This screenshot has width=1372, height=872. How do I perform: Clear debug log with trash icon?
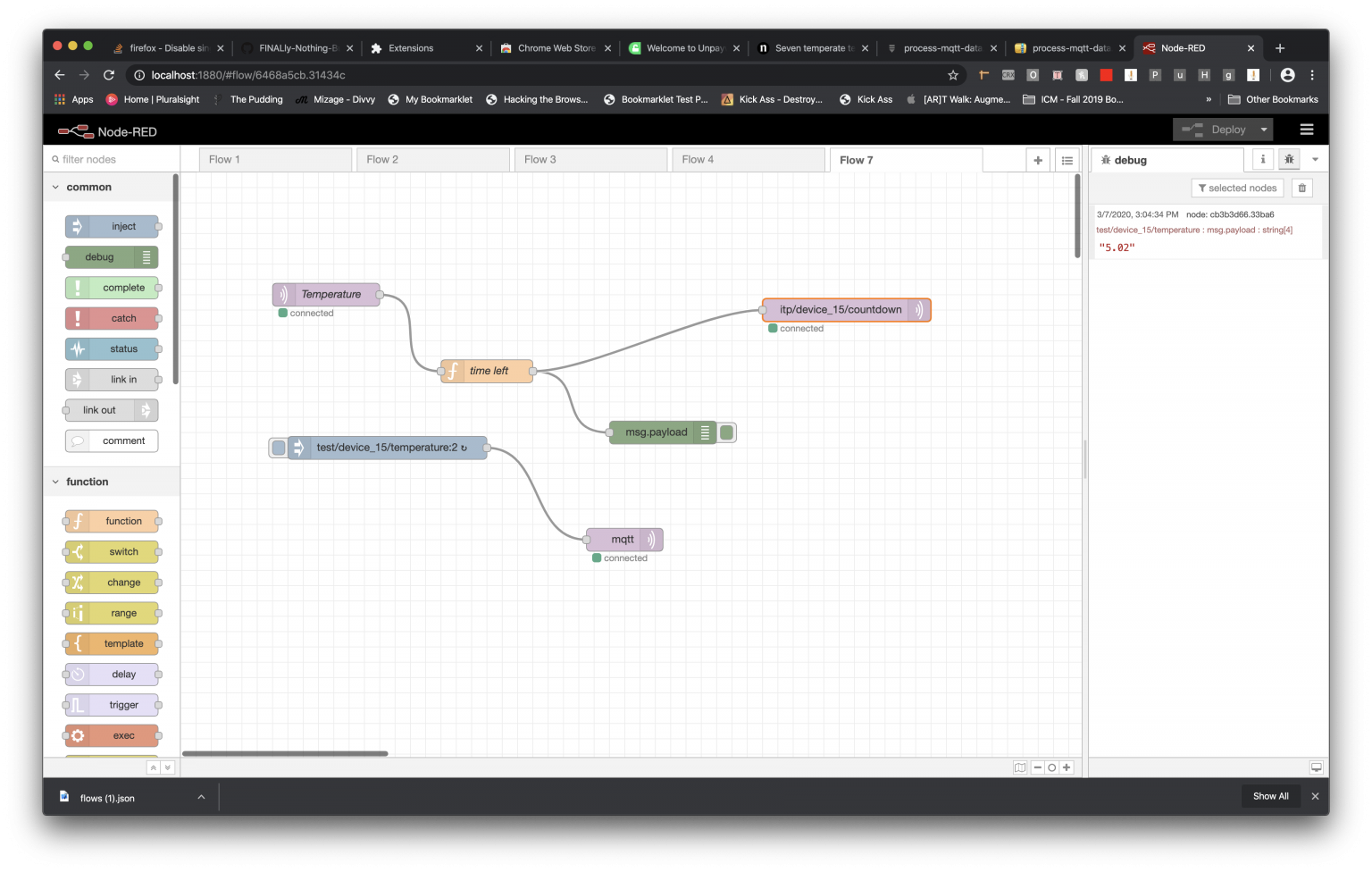tap(1301, 188)
